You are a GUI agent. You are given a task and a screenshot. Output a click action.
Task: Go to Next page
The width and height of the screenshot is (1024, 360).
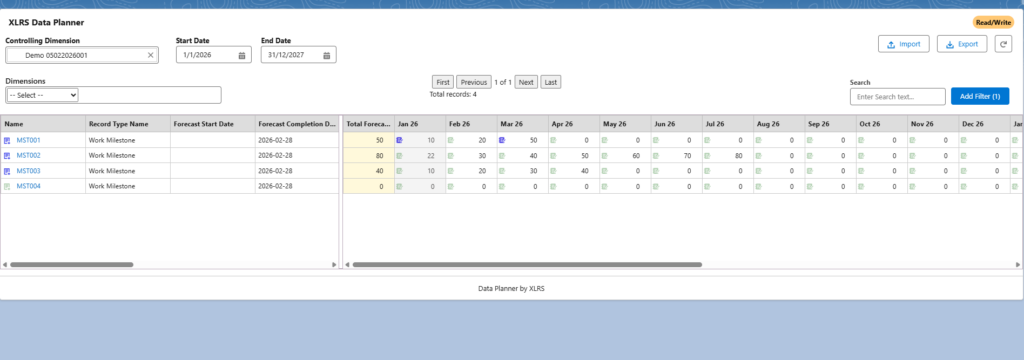(526, 82)
